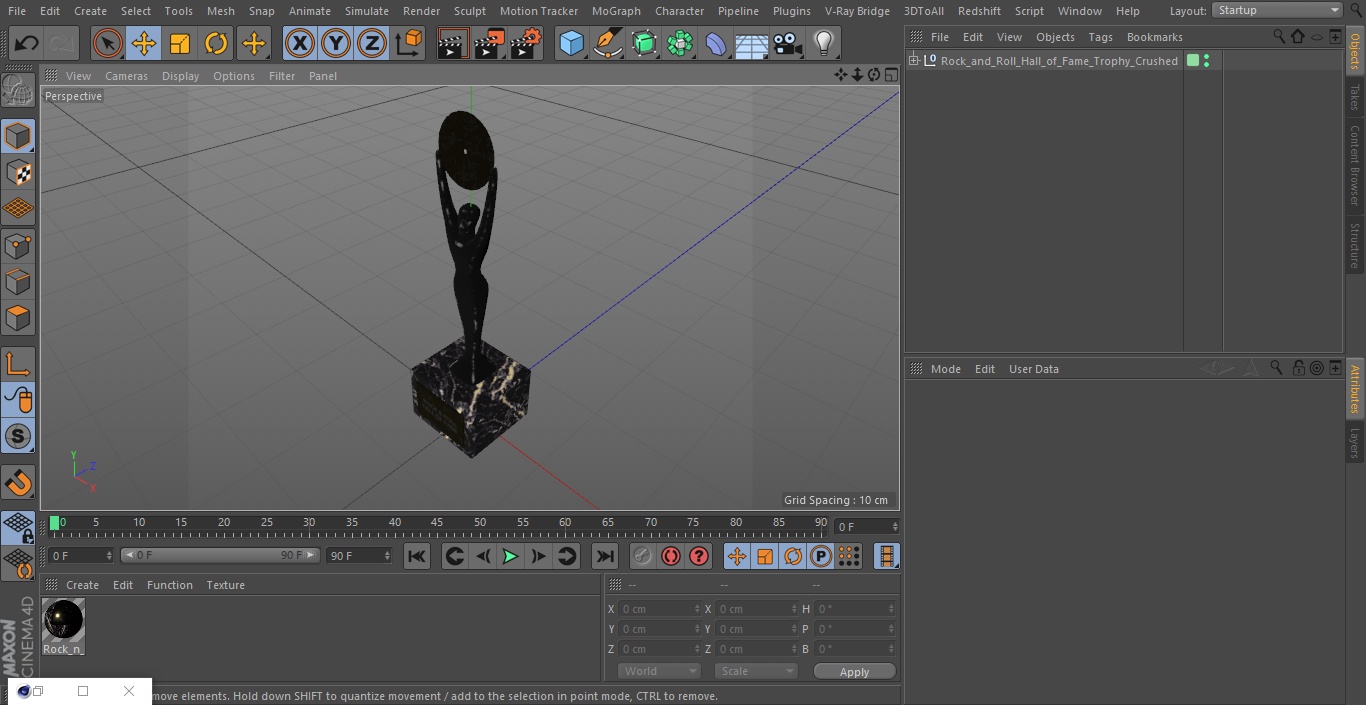Open the spline Pen tool
The width and height of the screenshot is (1366, 705).
pyautogui.click(x=608, y=43)
